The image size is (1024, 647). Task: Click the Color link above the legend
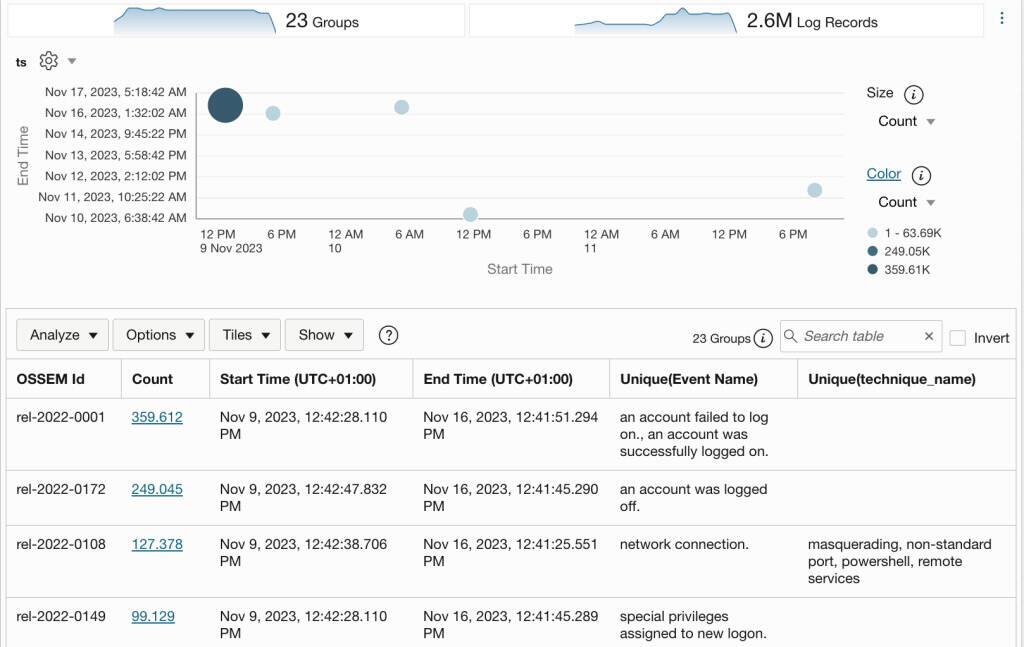click(883, 173)
